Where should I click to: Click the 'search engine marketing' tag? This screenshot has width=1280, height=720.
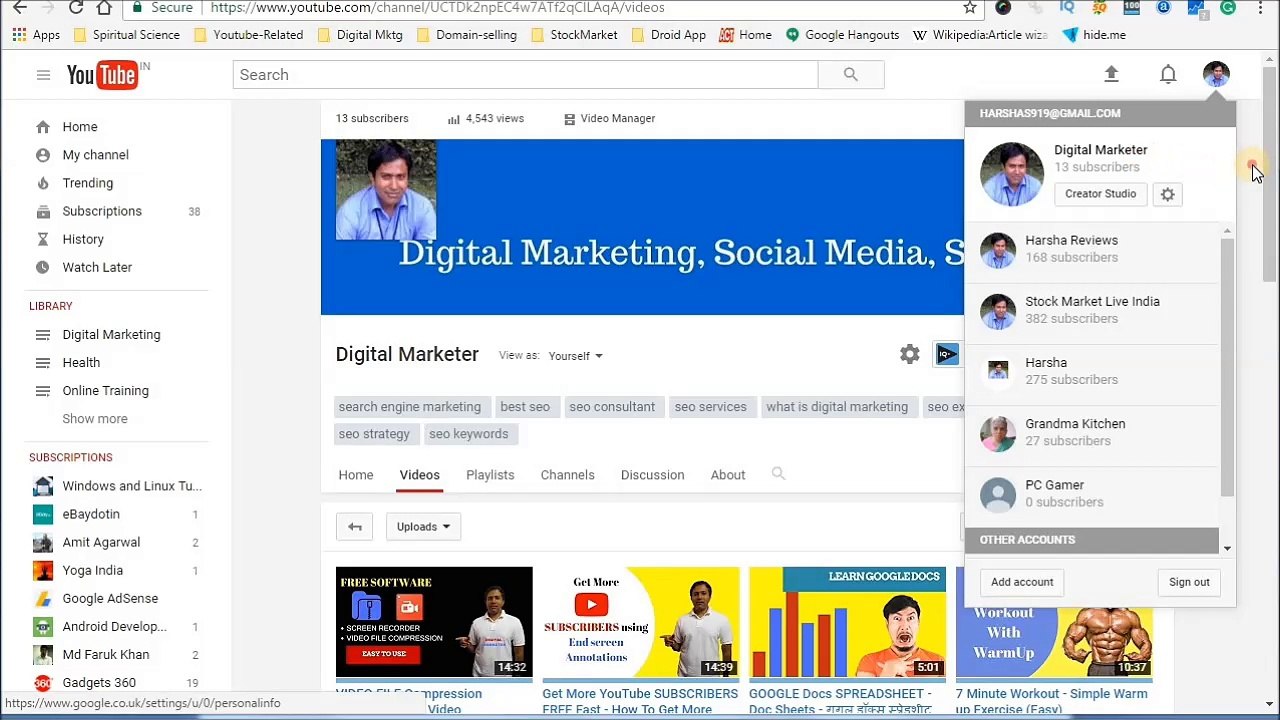pyautogui.click(x=409, y=407)
